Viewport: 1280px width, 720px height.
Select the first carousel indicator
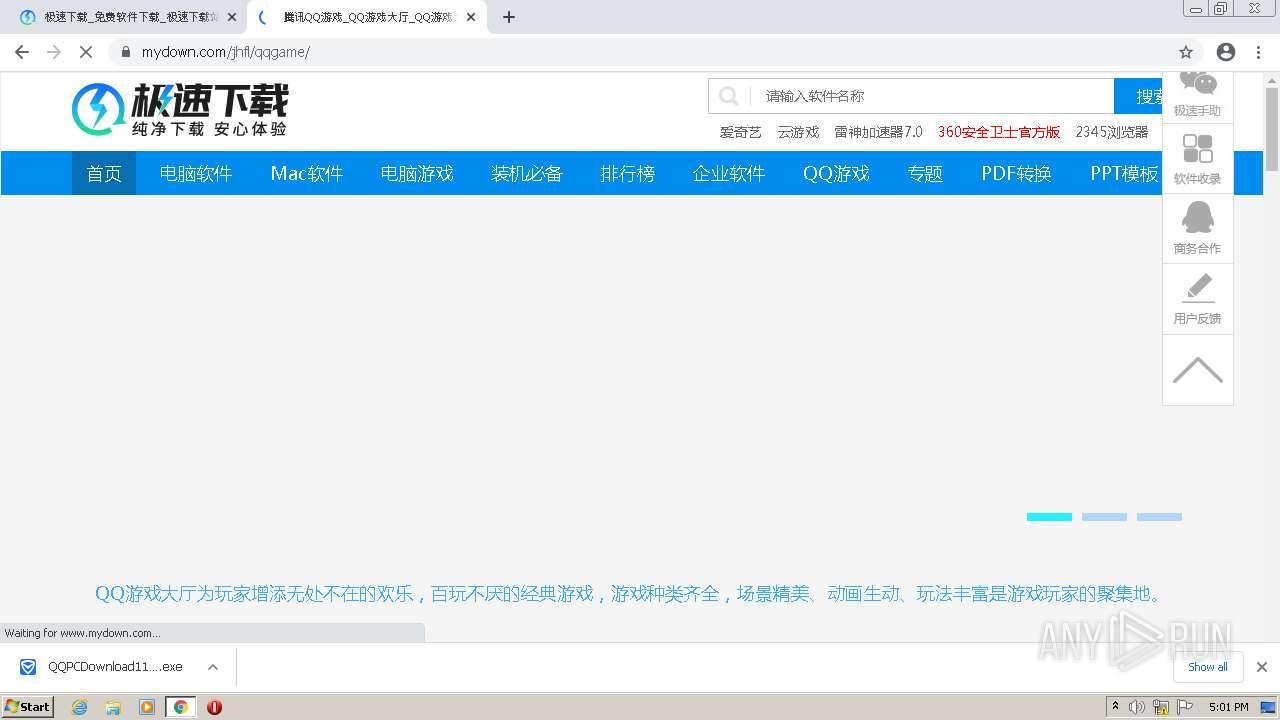[x=1049, y=517]
